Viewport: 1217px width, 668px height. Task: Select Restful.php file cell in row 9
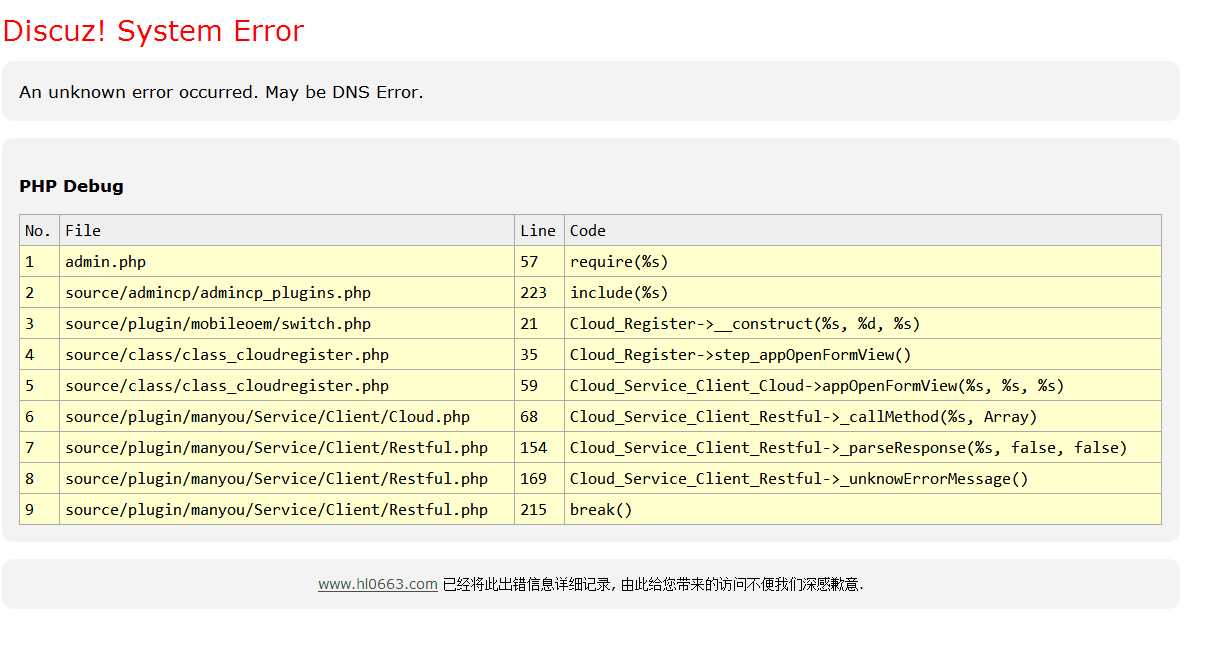[287, 510]
